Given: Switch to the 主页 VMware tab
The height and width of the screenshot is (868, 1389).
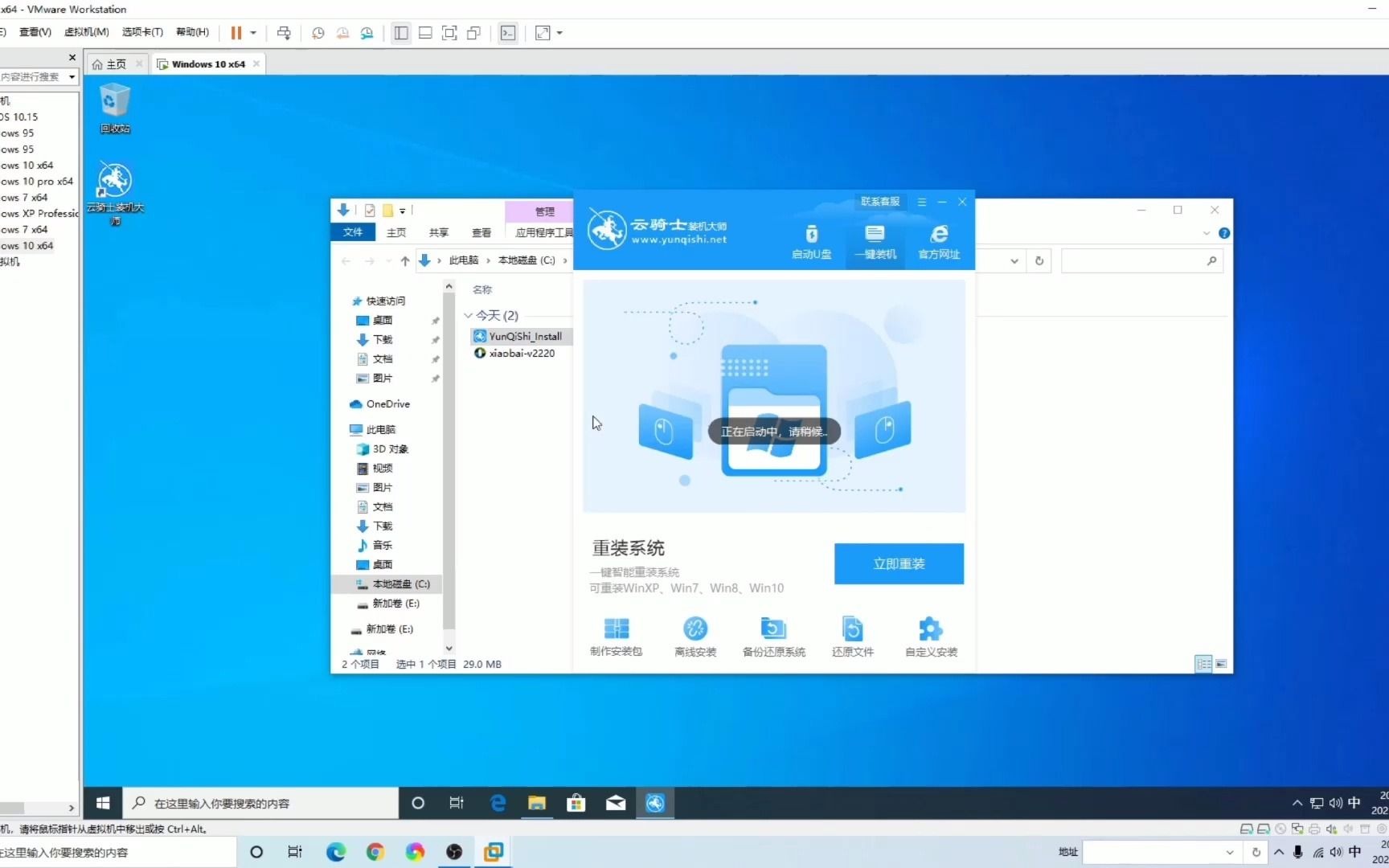Looking at the screenshot, I should click(116, 64).
